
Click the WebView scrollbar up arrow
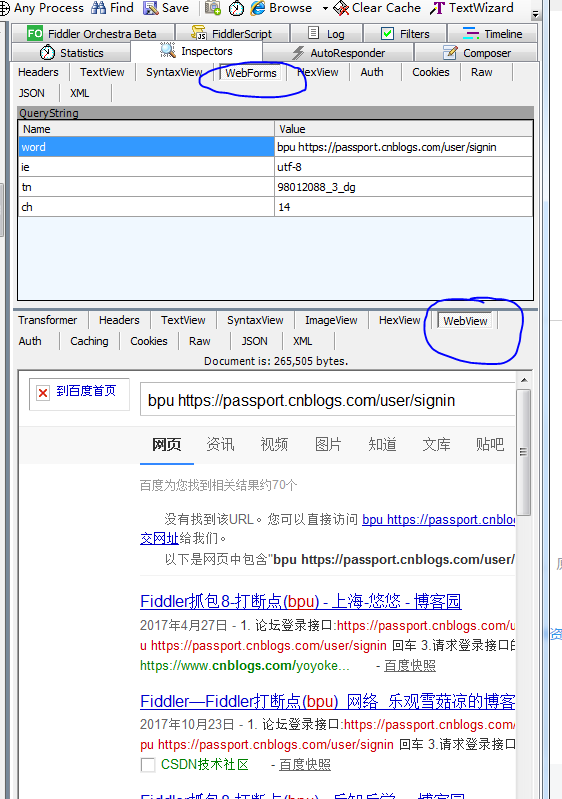click(524, 381)
